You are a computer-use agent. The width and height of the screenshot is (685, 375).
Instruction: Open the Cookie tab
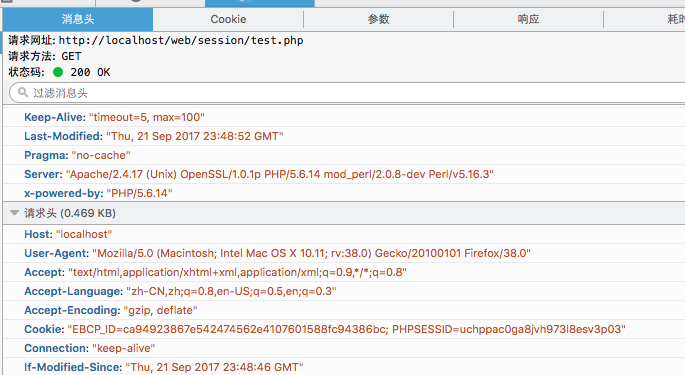(228, 19)
